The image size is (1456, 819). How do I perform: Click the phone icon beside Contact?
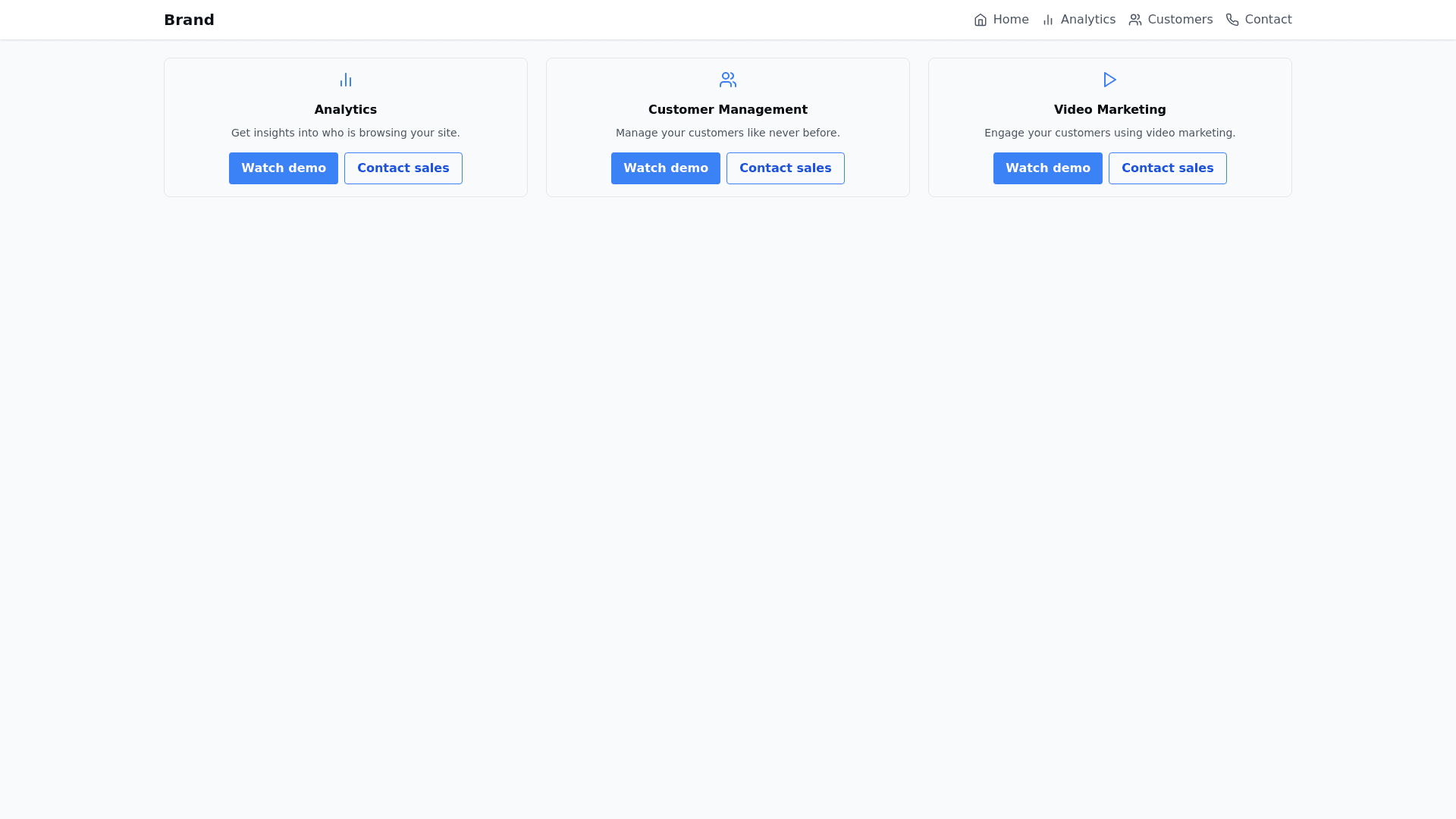1232,20
